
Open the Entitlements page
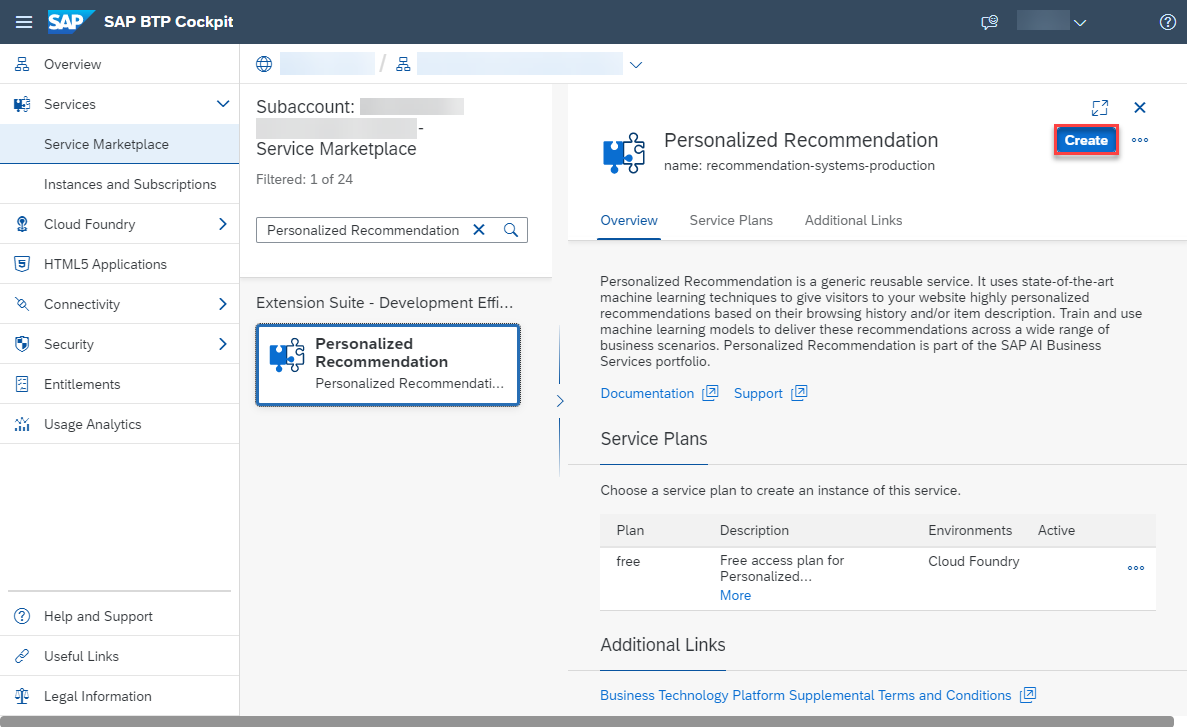pos(82,384)
